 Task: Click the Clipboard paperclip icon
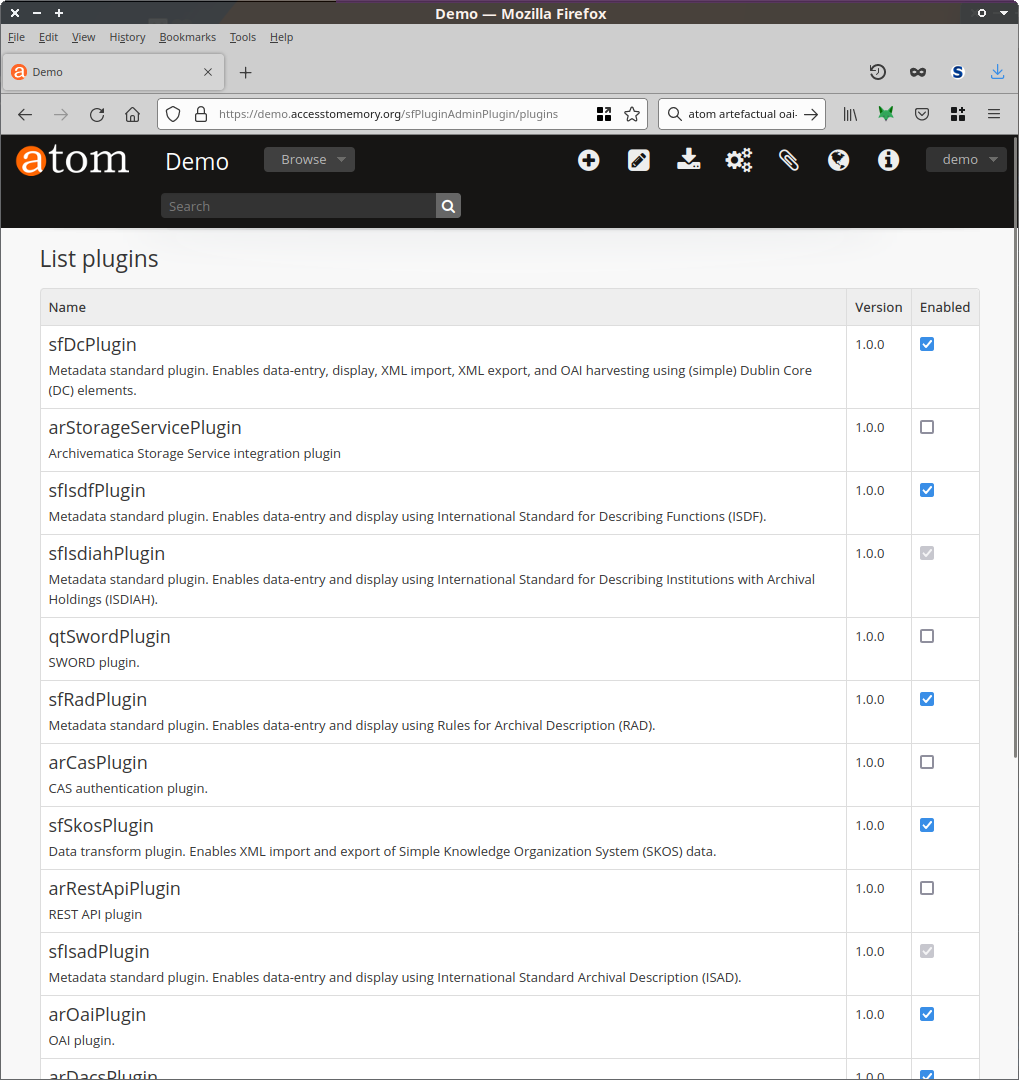(789, 160)
